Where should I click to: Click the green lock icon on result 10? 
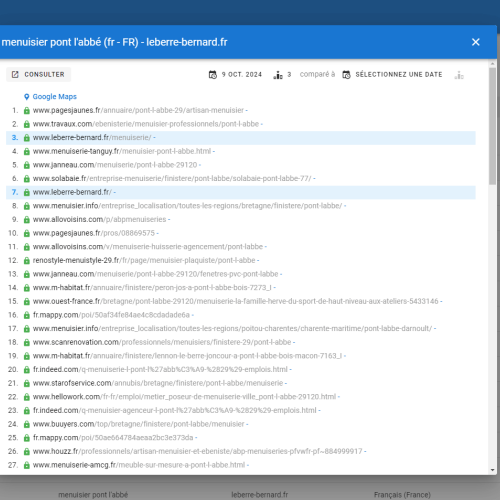[27, 234]
